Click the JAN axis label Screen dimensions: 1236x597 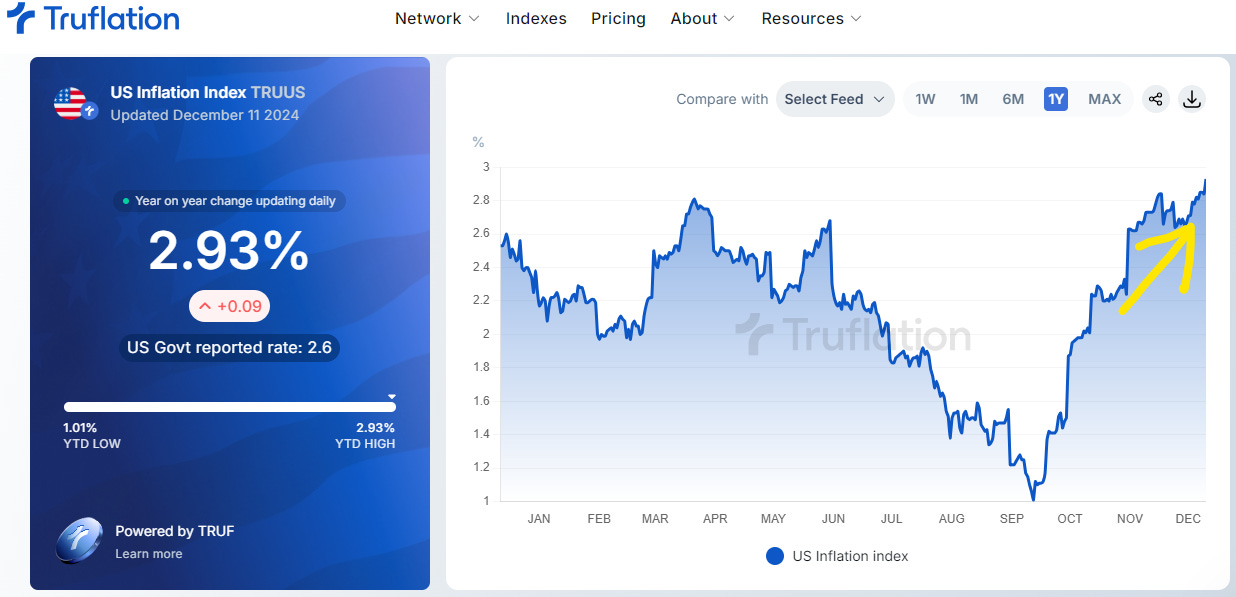pos(539,519)
